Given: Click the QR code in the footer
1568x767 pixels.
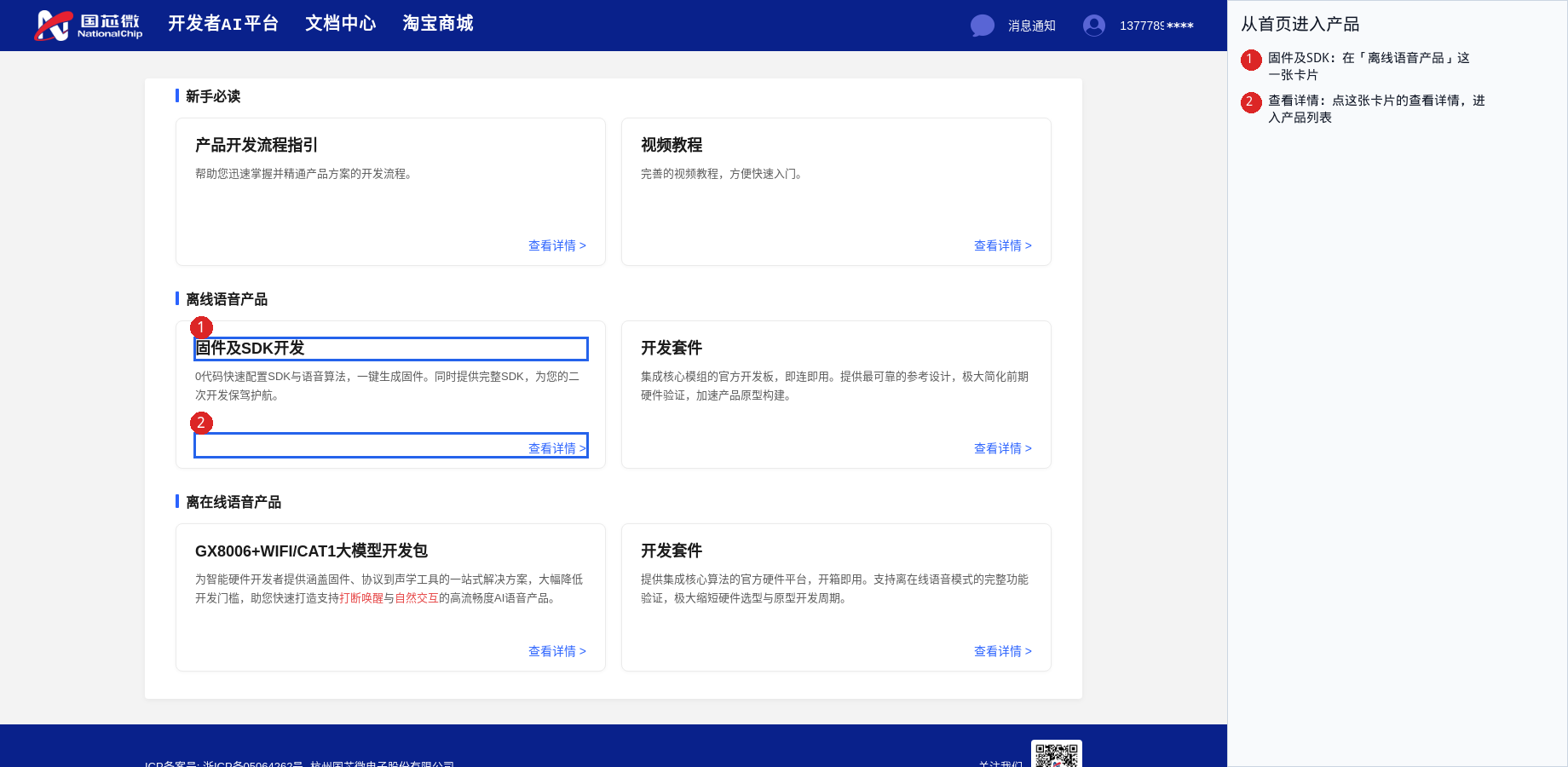Looking at the screenshot, I should coord(1057,753).
